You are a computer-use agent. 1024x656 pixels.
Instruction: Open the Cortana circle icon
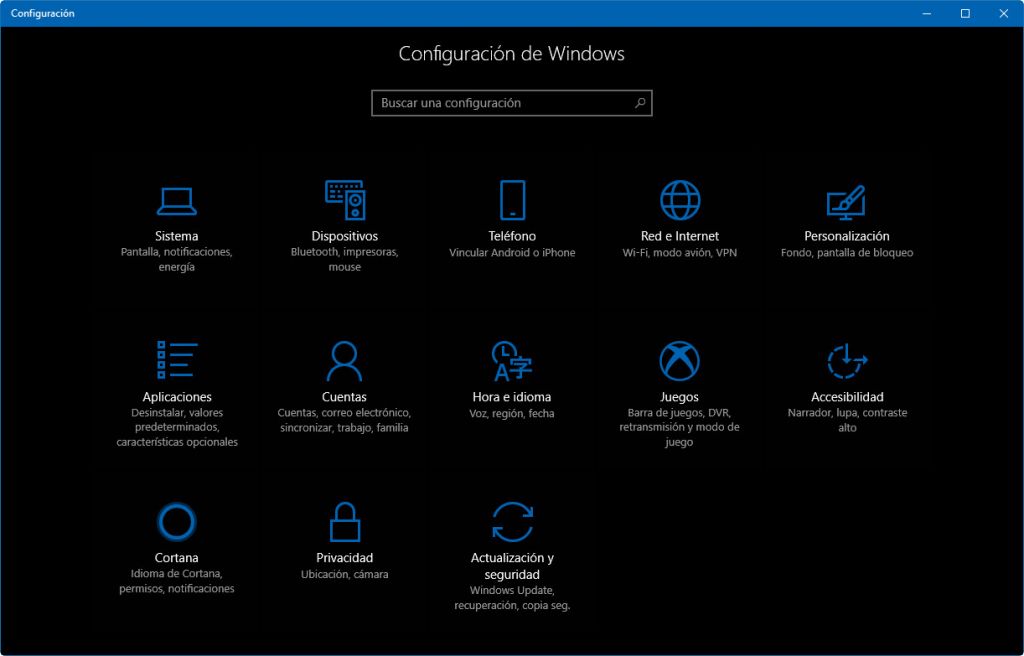(176, 521)
